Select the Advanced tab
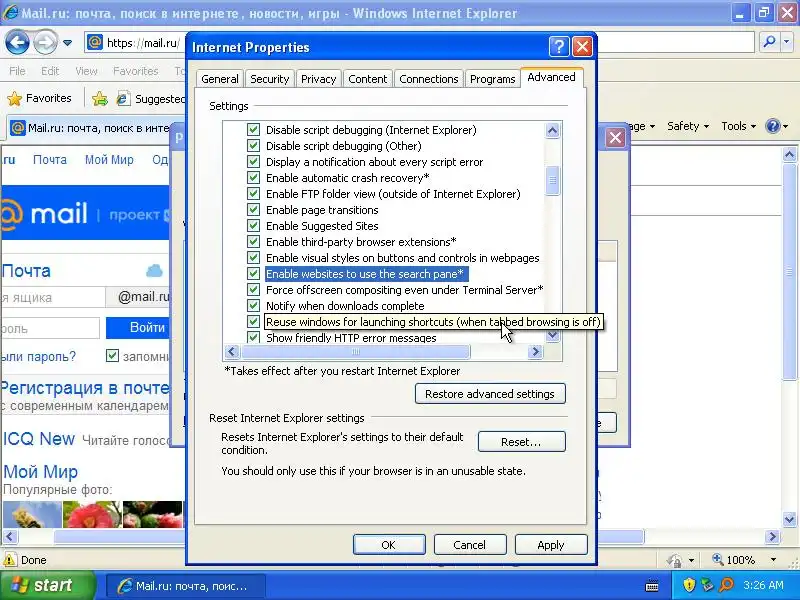 (x=552, y=77)
